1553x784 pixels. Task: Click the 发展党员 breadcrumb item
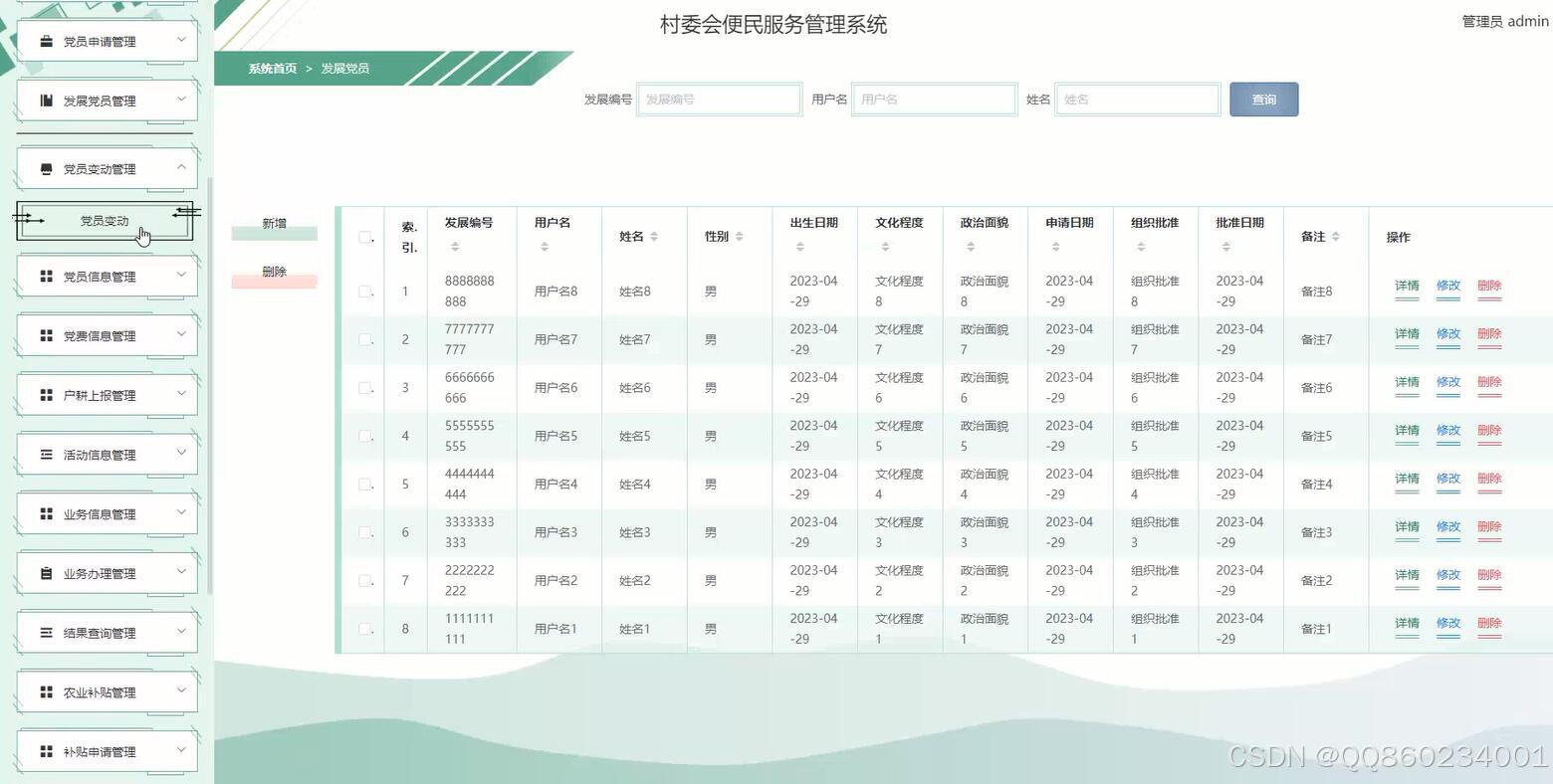click(x=344, y=69)
